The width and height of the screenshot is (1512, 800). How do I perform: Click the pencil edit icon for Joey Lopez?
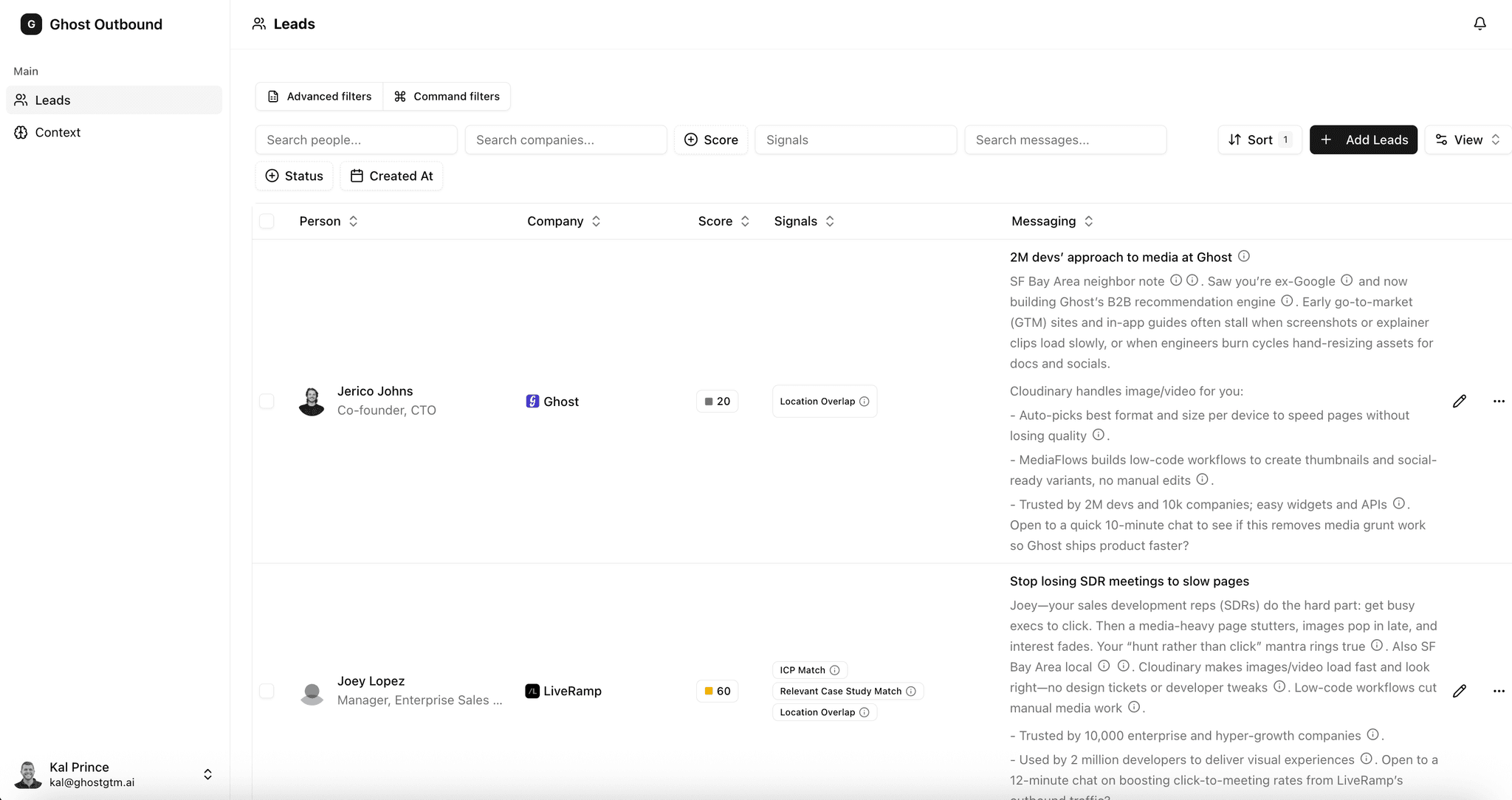pyautogui.click(x=1460, y=692)
